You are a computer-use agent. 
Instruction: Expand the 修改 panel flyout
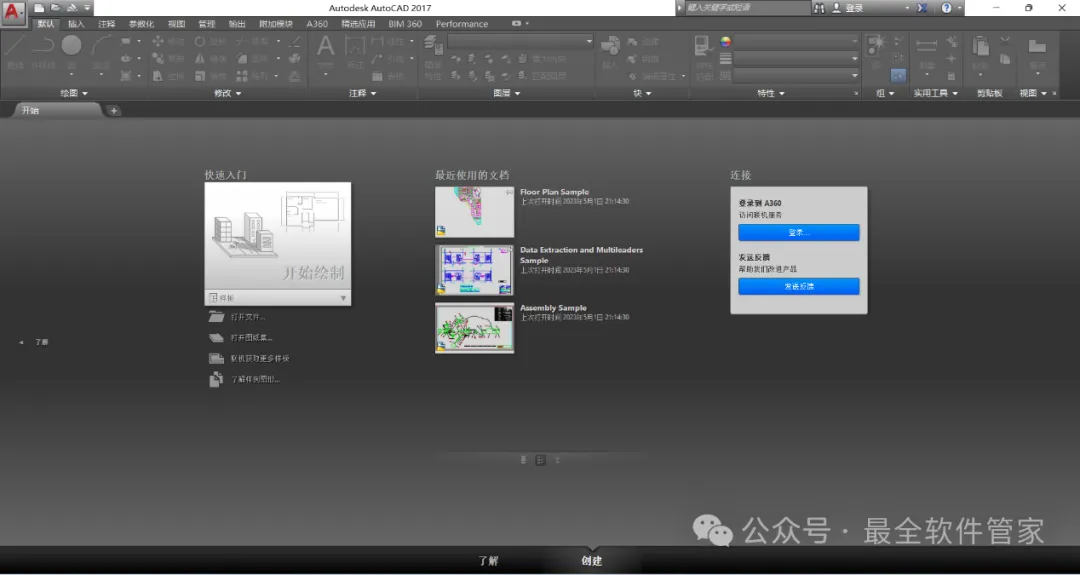tap(227, 93)
